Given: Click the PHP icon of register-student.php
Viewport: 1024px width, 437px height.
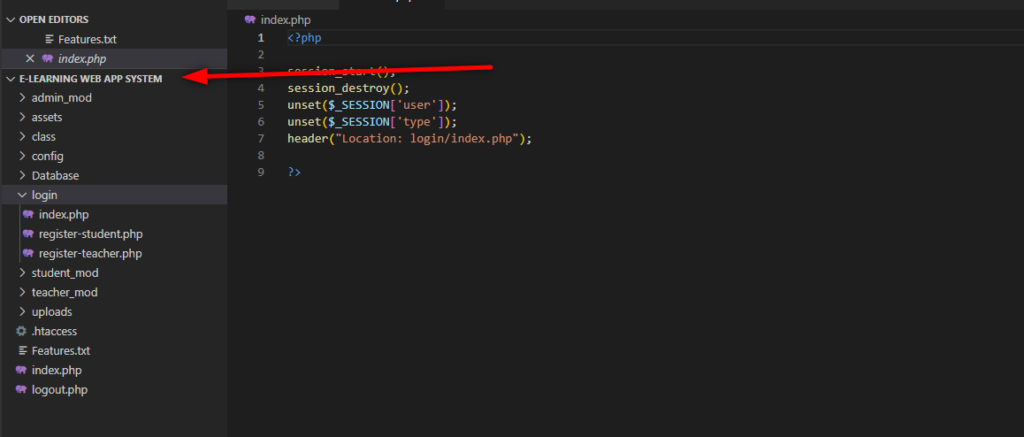Looking at the screenshot, I should pos(28,234).
